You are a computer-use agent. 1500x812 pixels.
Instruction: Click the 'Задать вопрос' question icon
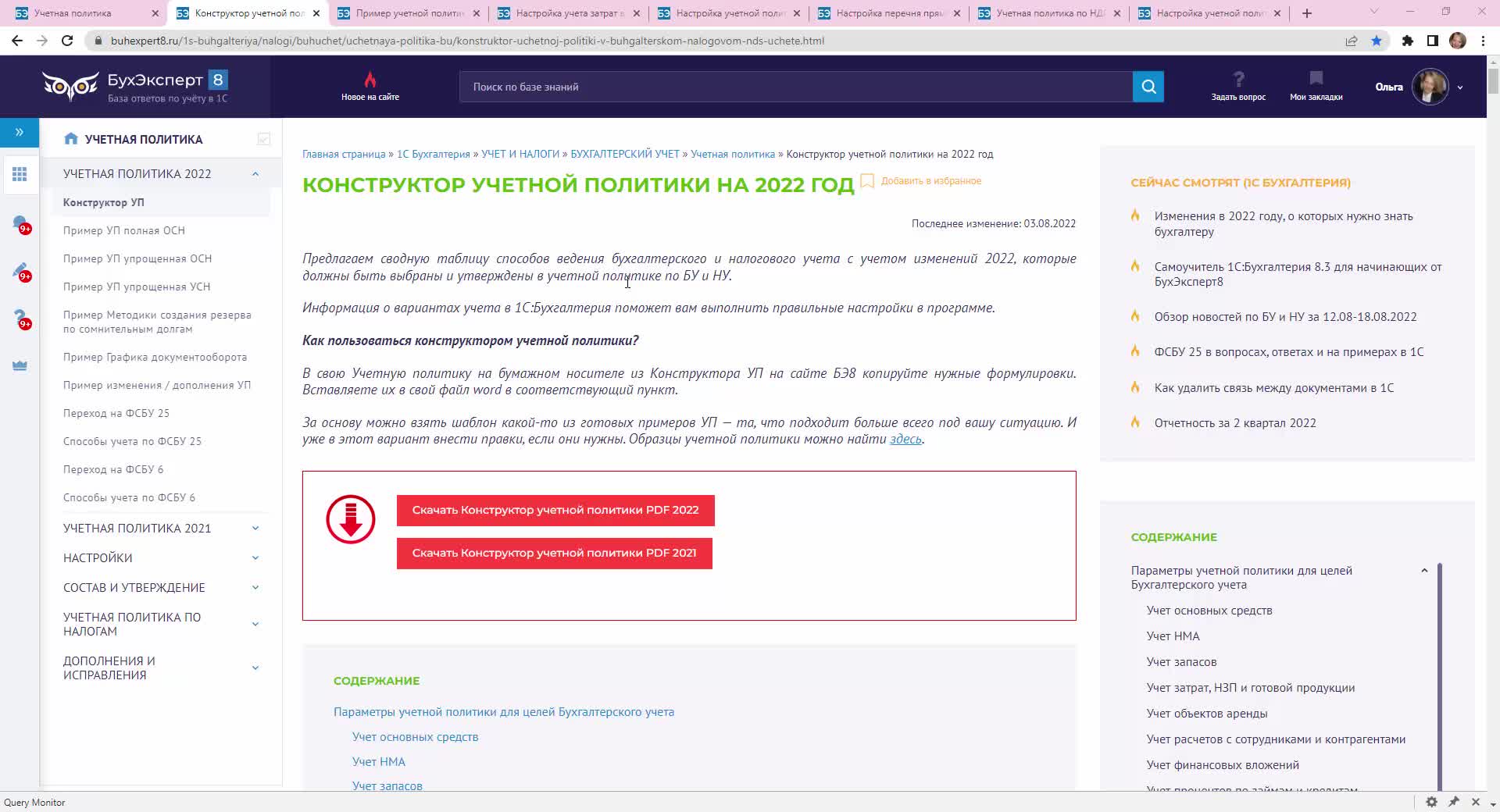click(1238, 80)
